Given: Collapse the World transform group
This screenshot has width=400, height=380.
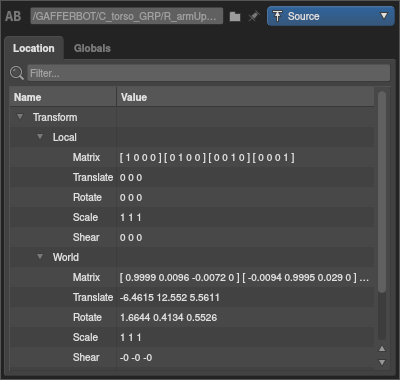Looking at the screenshot, I should pos(40,257).
